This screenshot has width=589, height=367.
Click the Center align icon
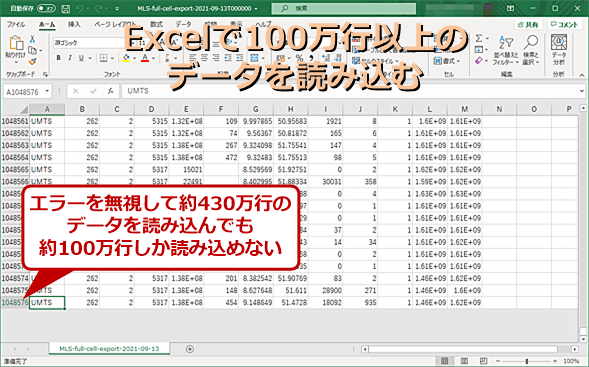click(204, 58)
